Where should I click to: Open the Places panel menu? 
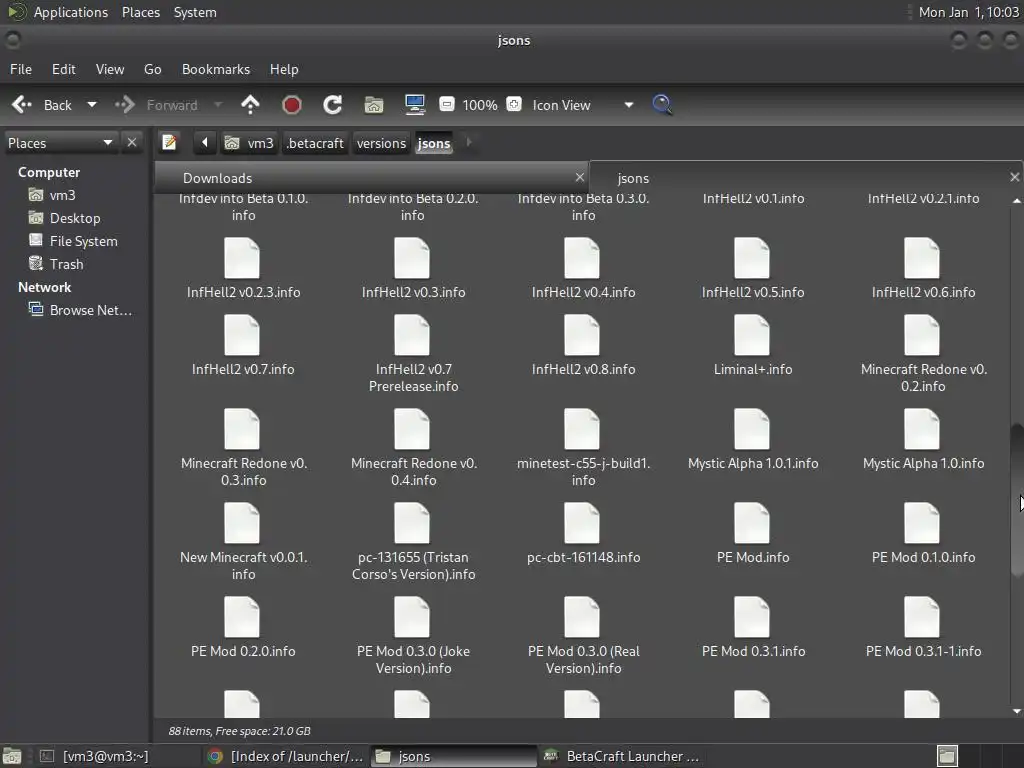click(141, 12)
